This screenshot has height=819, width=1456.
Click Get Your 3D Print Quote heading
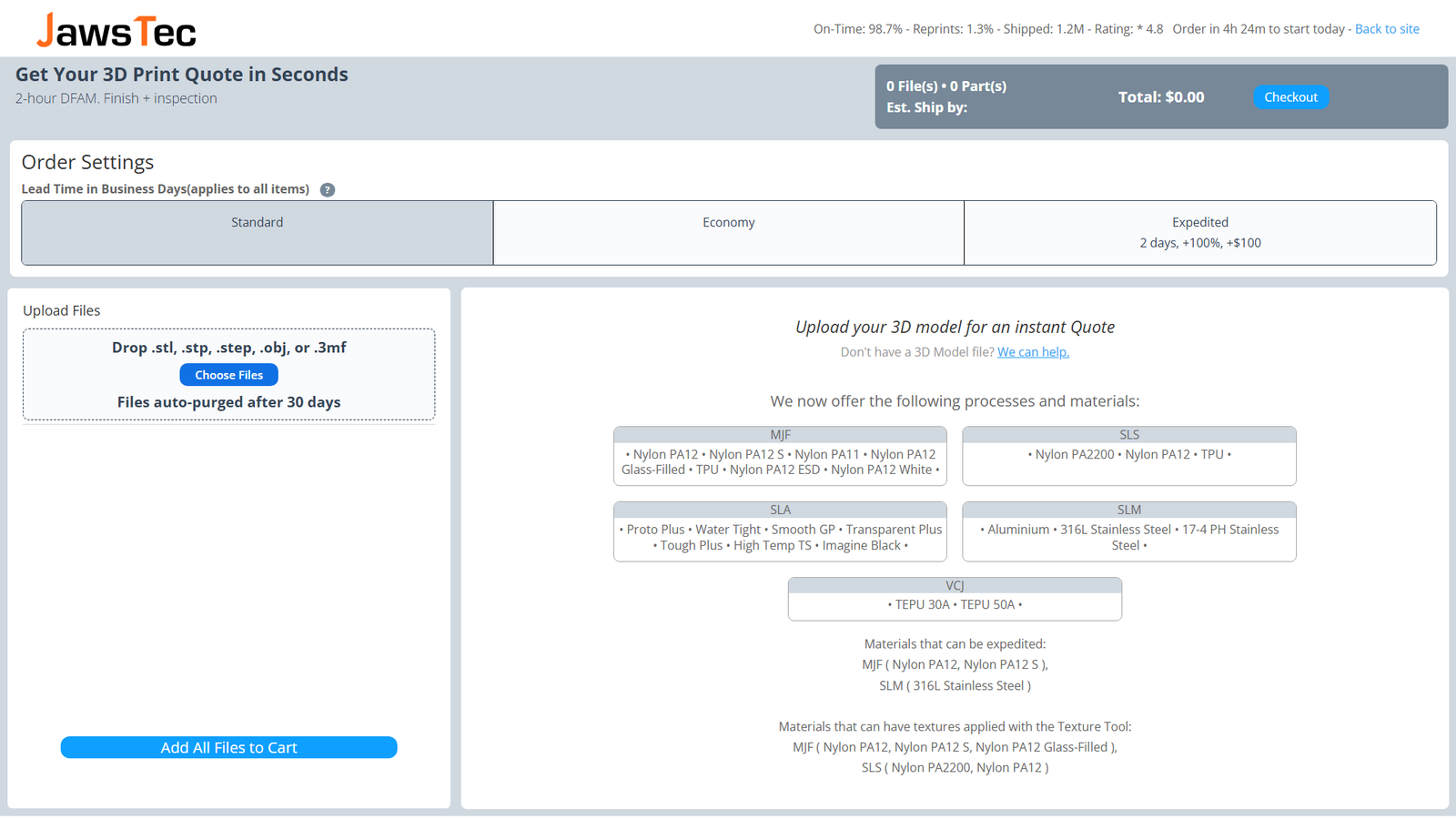point(182,75)
